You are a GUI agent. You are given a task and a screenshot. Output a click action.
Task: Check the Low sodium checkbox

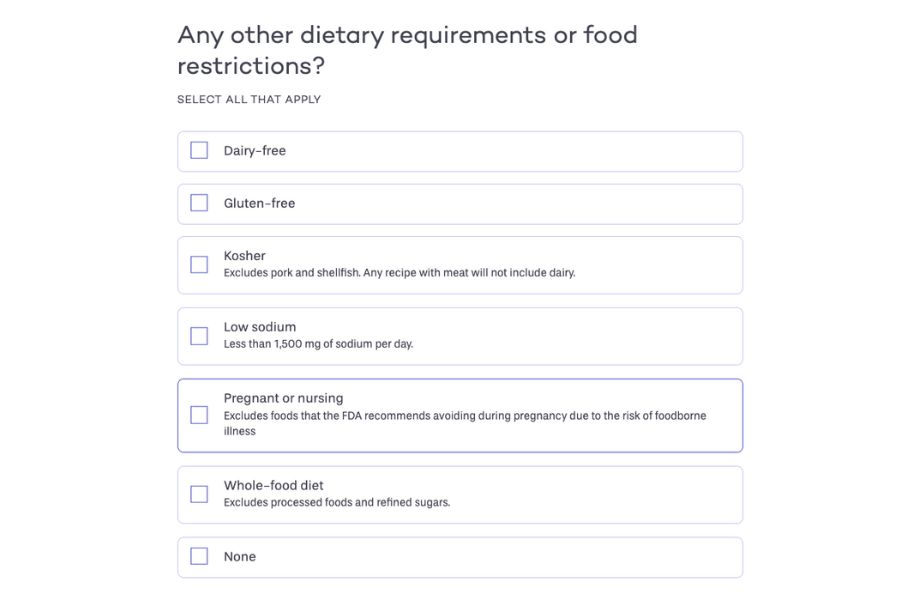click(x=199, y=335)
